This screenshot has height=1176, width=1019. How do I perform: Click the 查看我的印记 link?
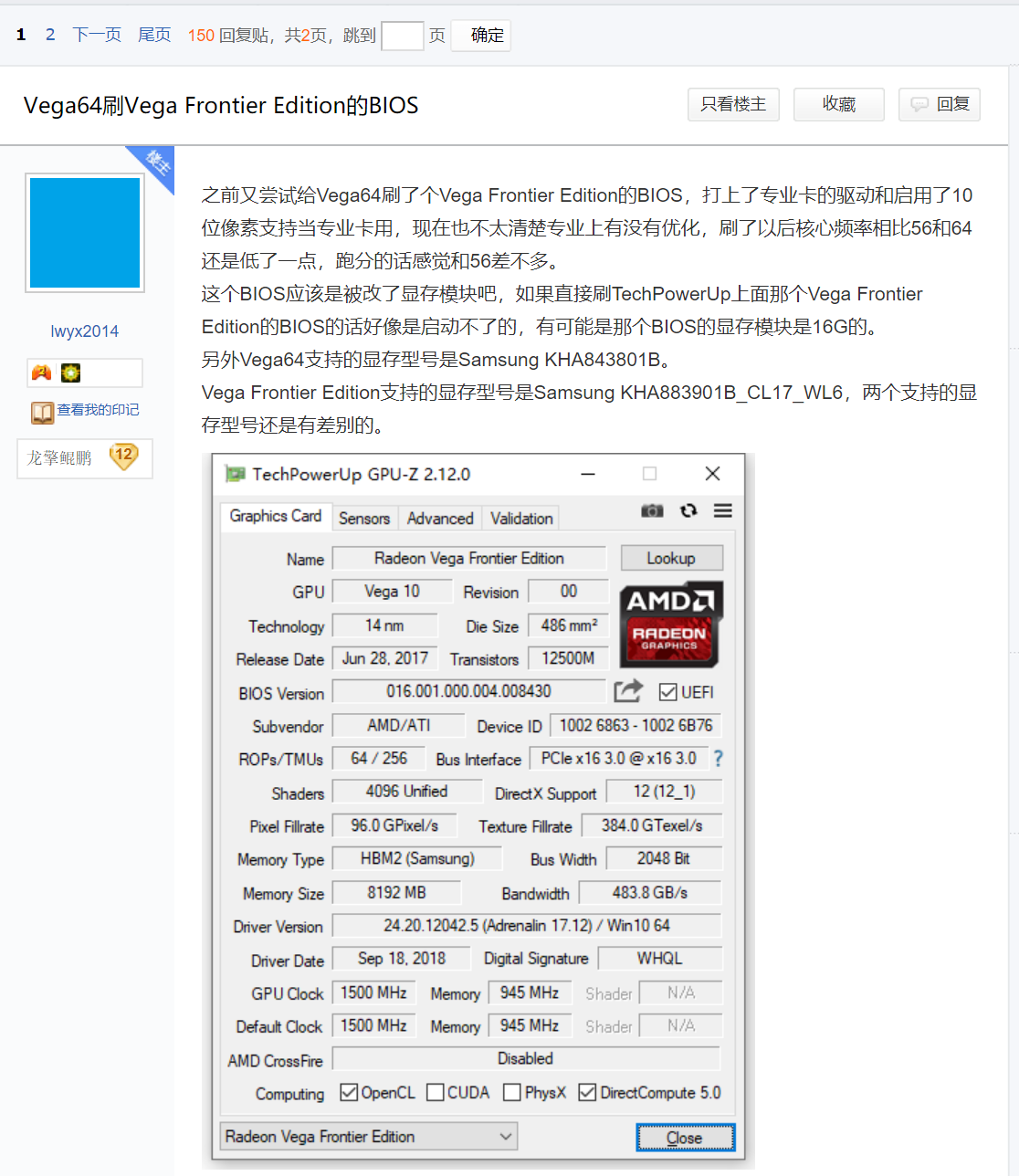pyautogui.click(x=98, y=410)
